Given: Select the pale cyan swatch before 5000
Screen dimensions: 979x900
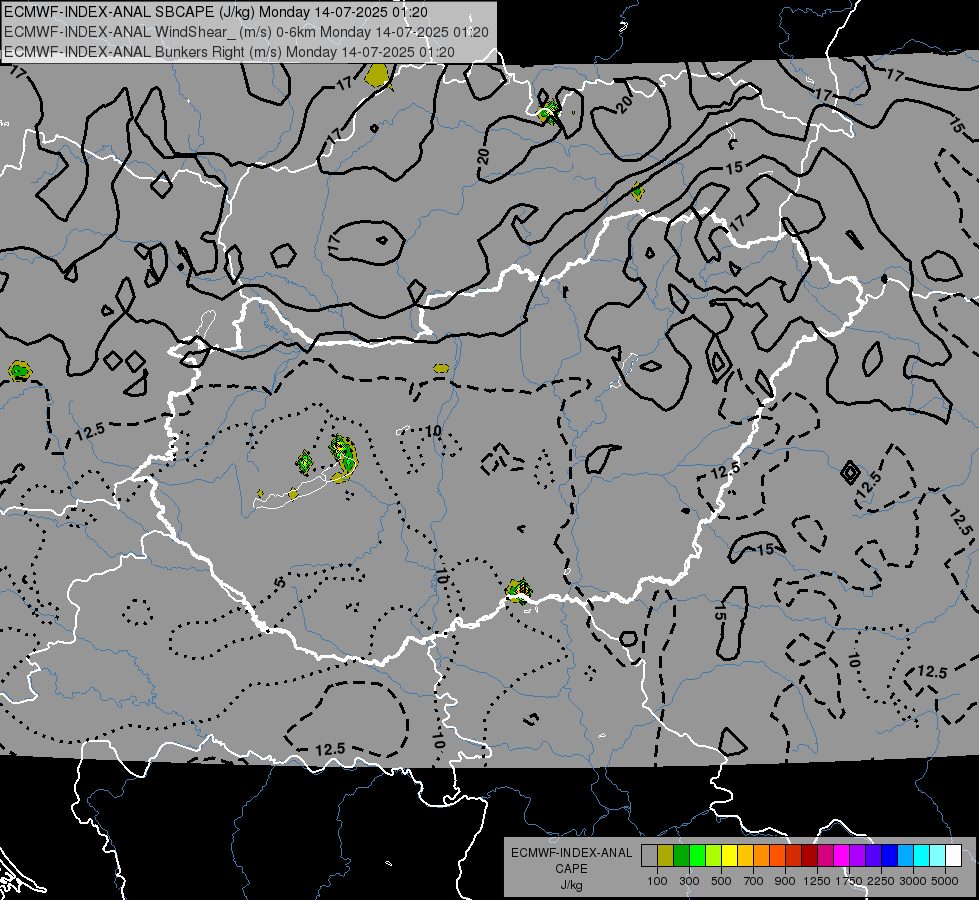Looking at the screenshot, I should click(938, 856).
